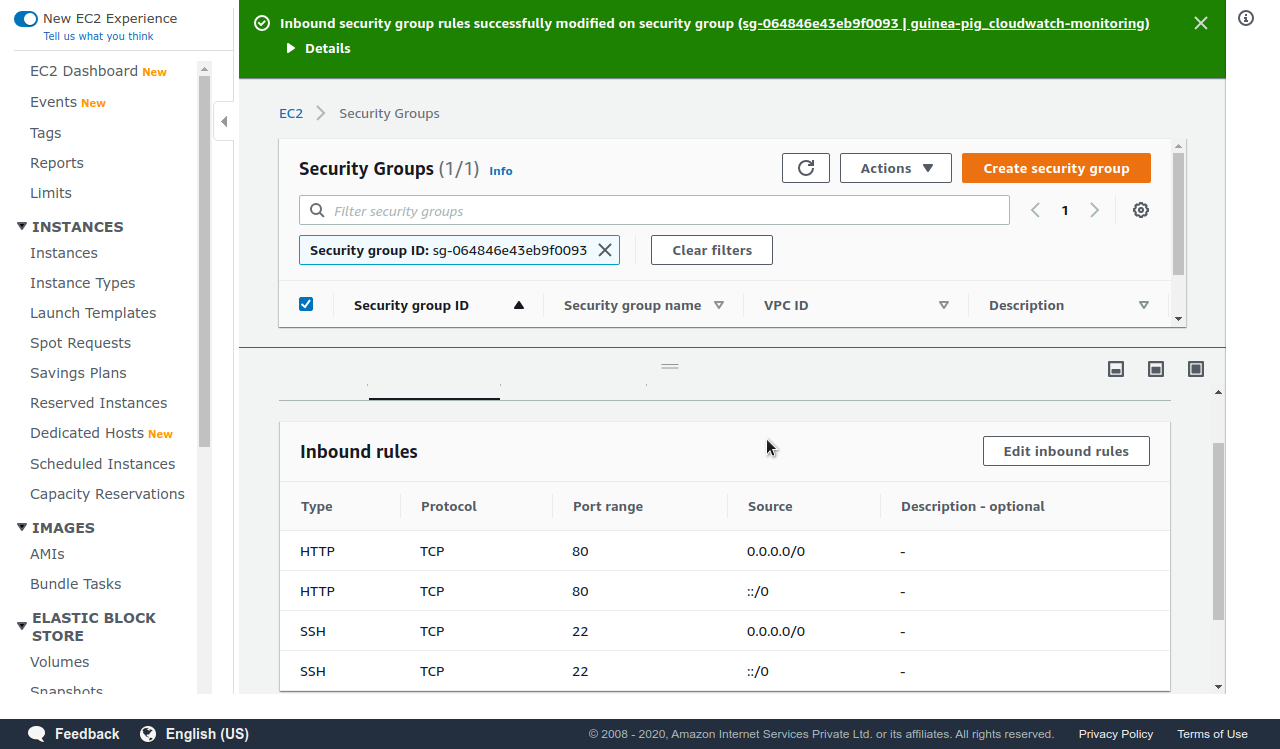Open the 'Tell us what you think' link
Image resolution: width=1280 pixels, height=749 pixels.
point(98,37)
